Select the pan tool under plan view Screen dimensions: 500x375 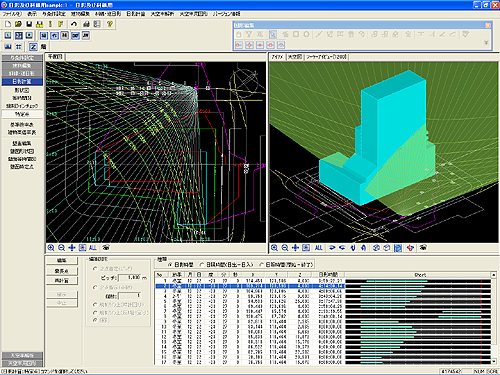(72, 248)
